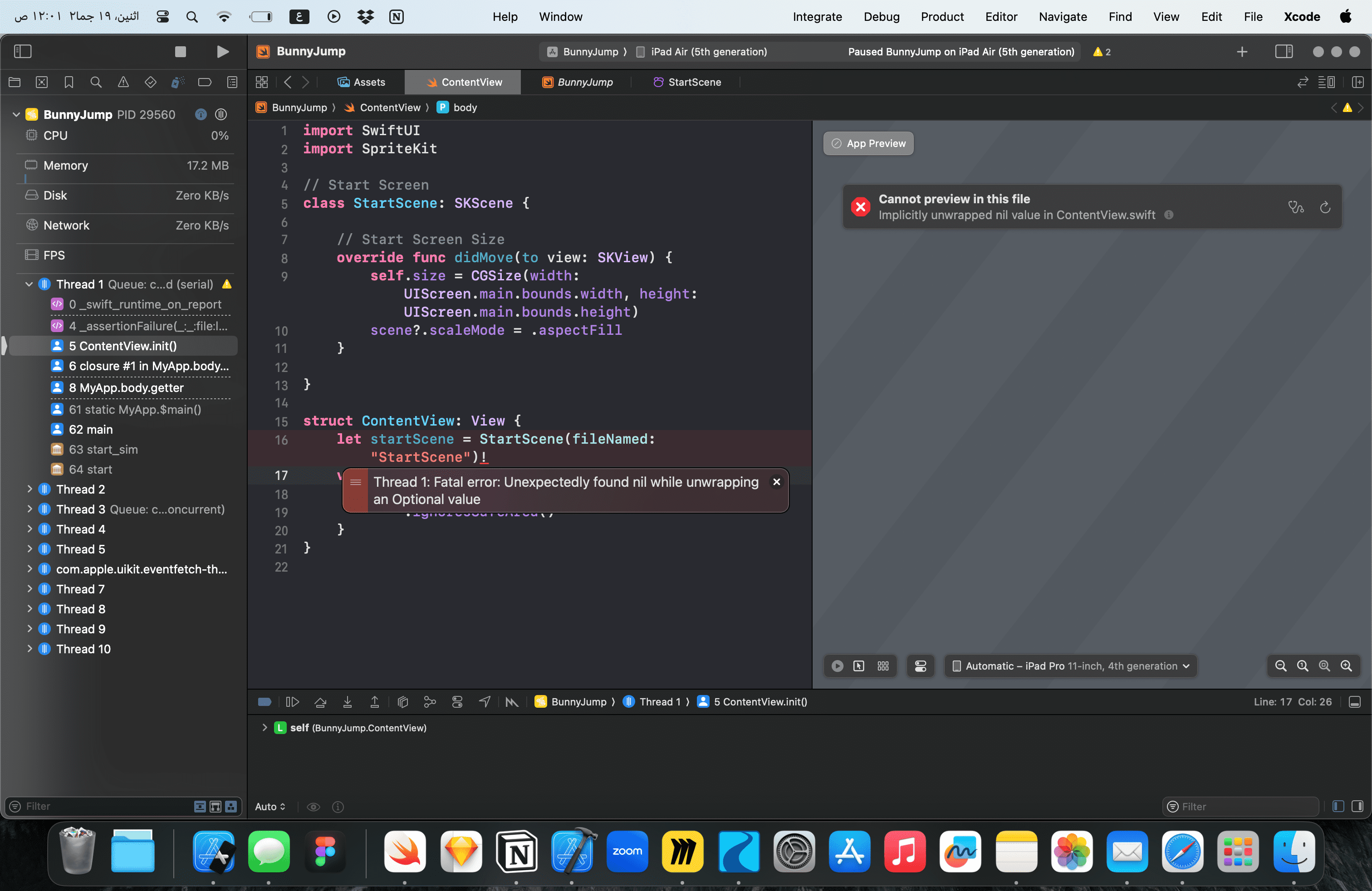Toggle the navigator sidebar
Screen dimensions: 1372x891
click(x=23, y=51)
